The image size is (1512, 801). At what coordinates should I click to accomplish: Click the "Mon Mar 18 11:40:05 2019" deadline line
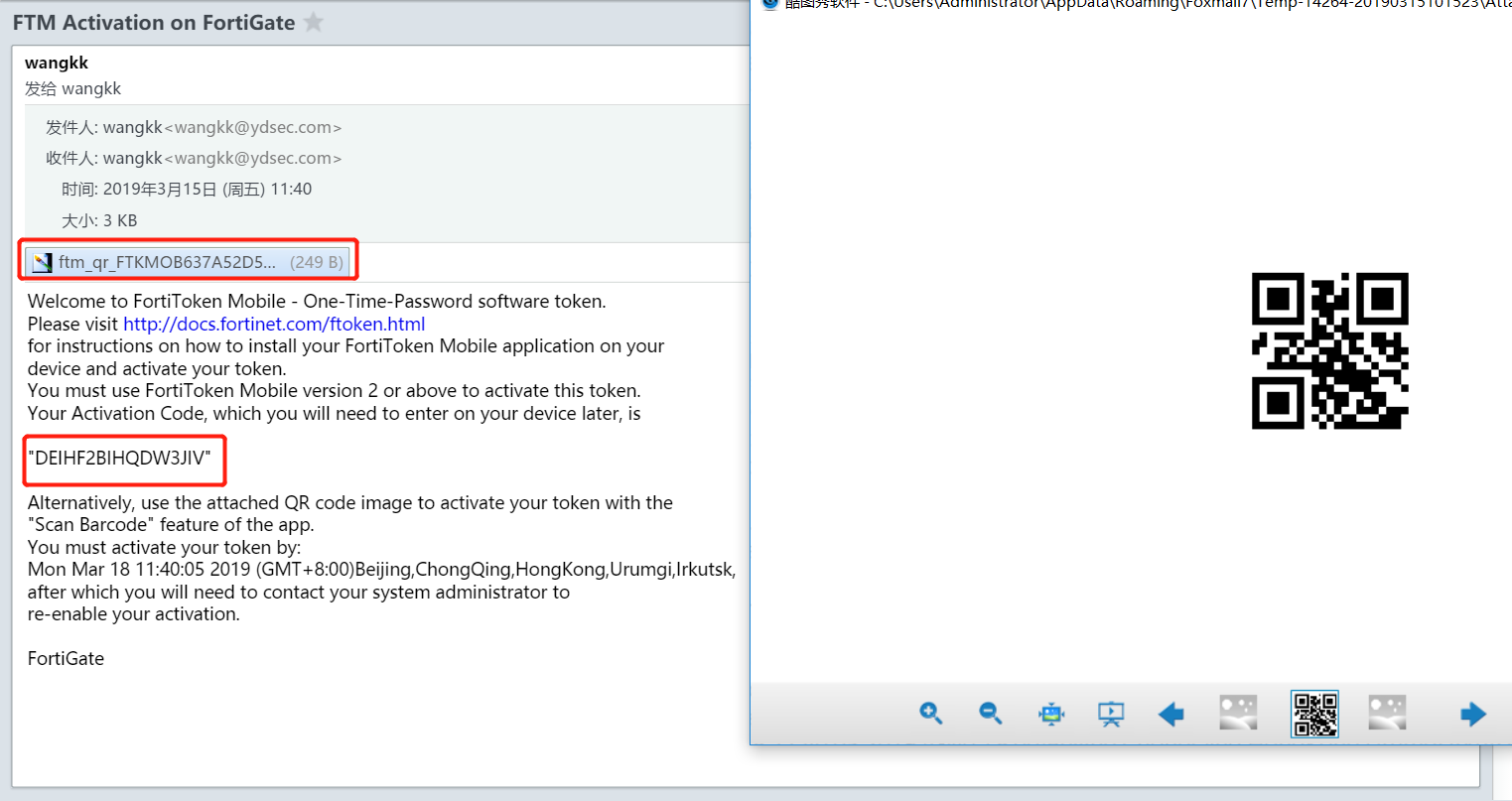click(x=382, y=569)
